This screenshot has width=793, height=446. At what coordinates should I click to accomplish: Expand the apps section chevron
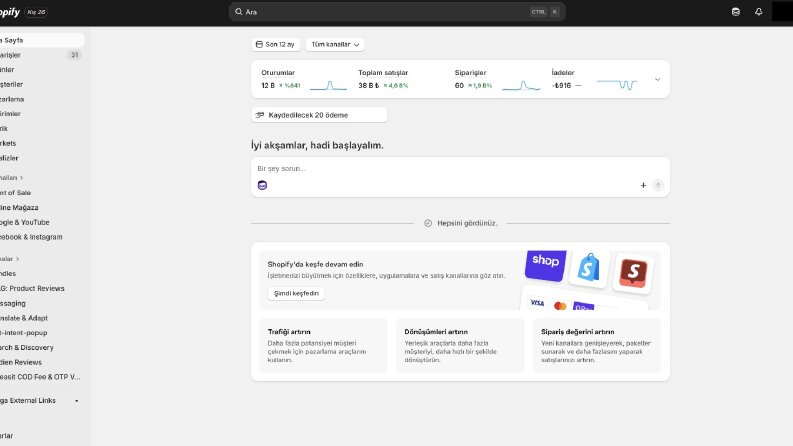click(x=17, y=259)
